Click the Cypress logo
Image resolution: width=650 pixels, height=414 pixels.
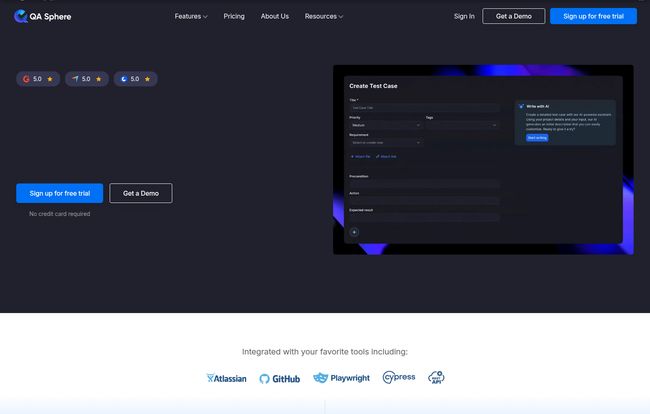(399, 377)
